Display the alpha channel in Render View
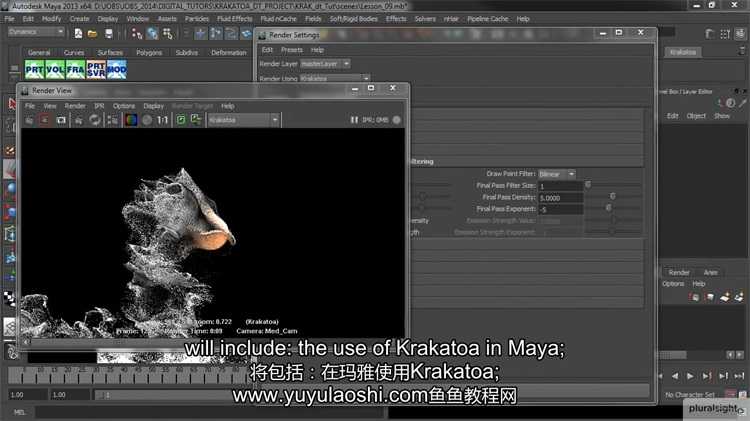 click(x=147, y=120)
